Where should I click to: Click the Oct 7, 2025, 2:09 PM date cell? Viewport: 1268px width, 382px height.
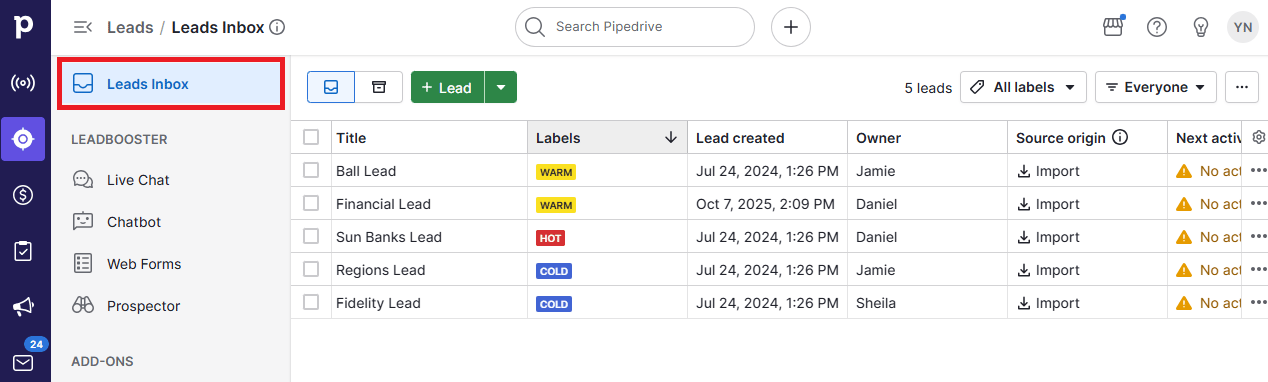pos(765,204)
